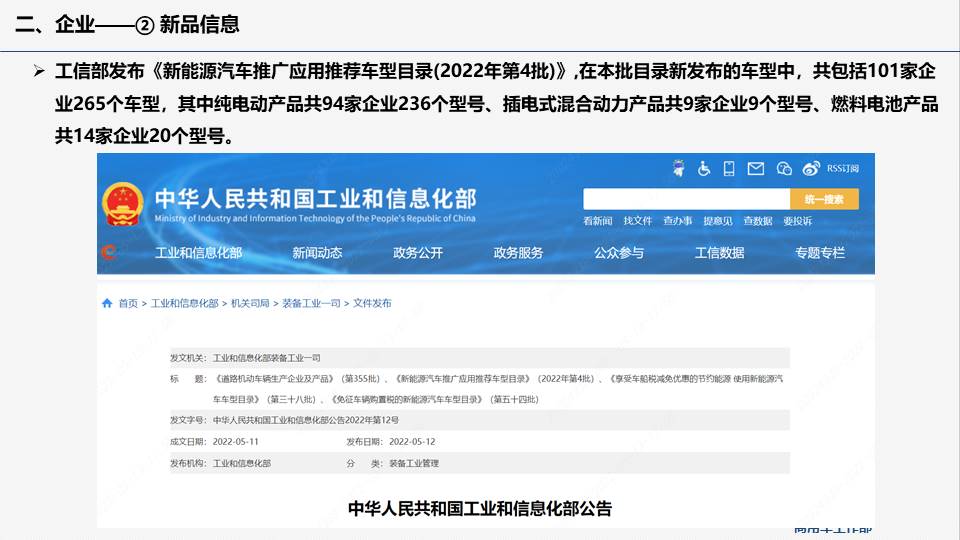Viewport: 960px width, 540px height.
Task: Click the document title first line starting with《道路机动车辆生产企业及产品》
Action: click(x=498, y=379)
